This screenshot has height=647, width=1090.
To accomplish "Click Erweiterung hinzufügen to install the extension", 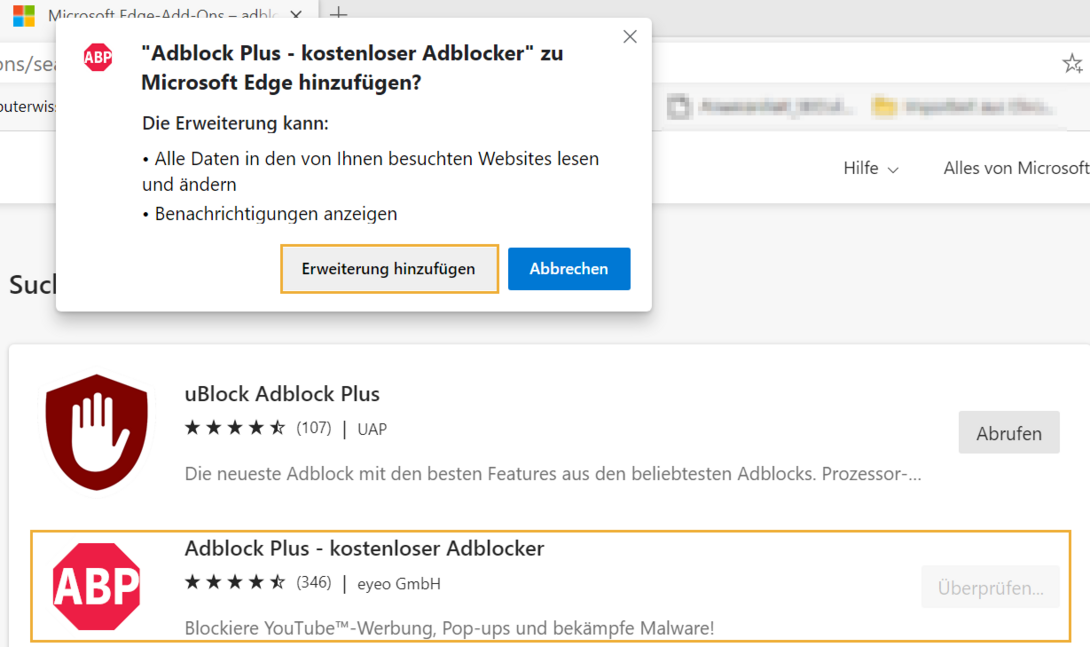I will coord(389,268).
